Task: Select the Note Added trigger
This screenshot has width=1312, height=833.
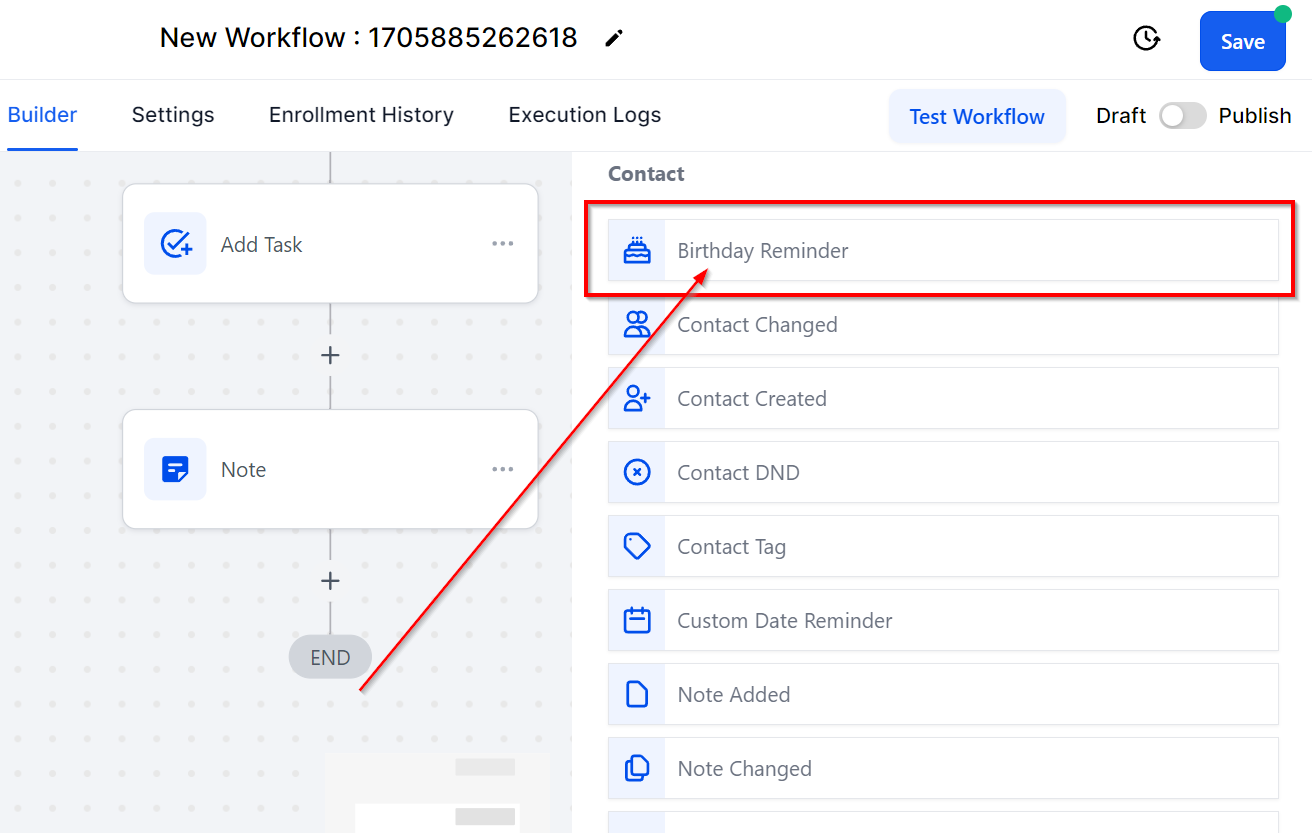Action: tap(943, 694)
